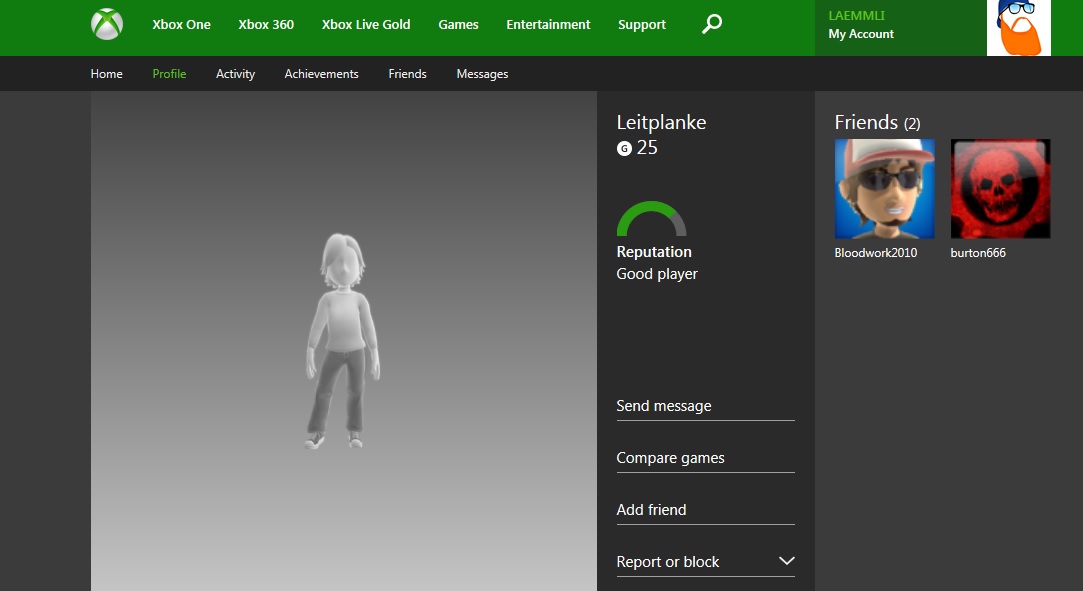Expand the Report or block chevron
The width and height of the screenshot is (1083, 591).
click(x=786, y=561)
